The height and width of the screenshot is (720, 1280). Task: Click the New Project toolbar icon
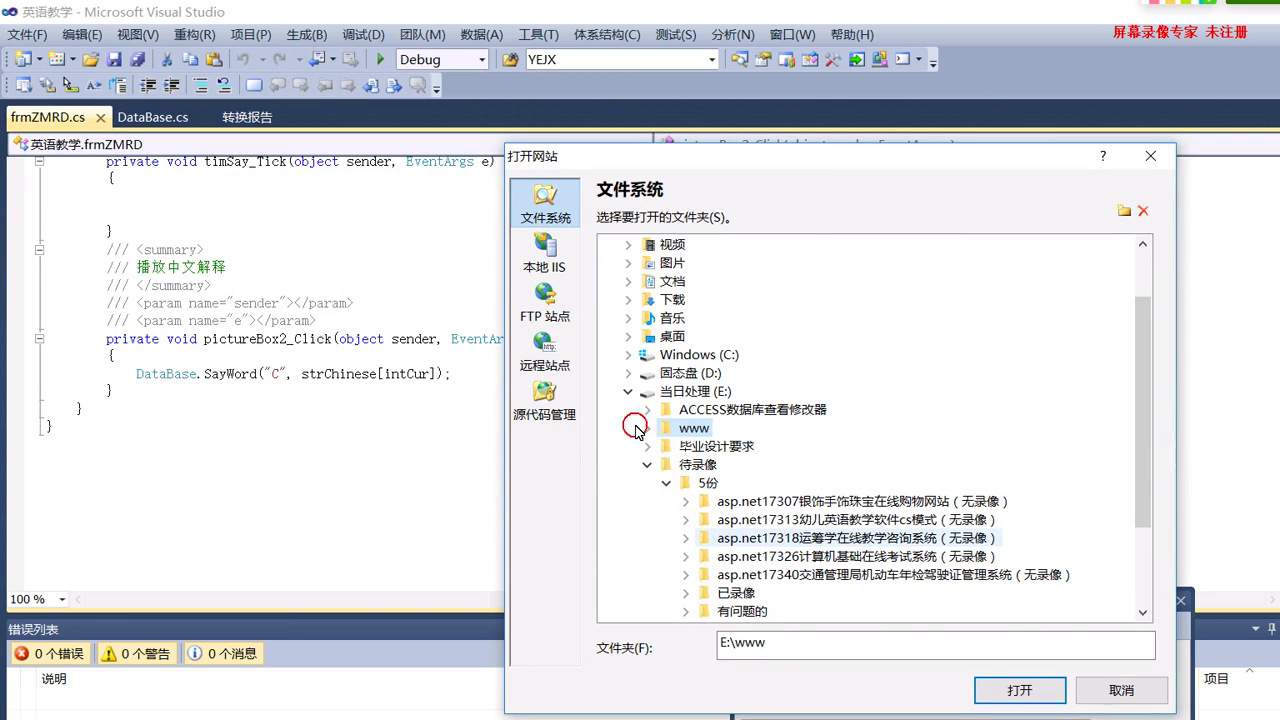coord(22,60)
